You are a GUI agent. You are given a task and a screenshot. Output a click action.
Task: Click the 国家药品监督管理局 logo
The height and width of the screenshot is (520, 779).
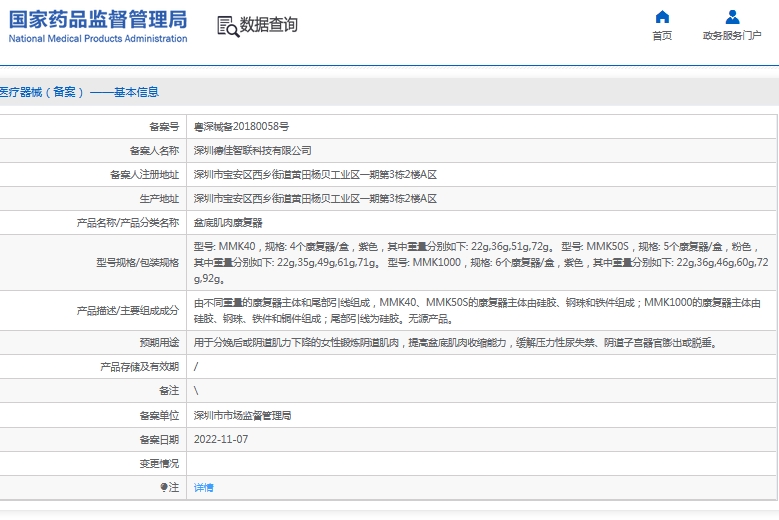98,20
